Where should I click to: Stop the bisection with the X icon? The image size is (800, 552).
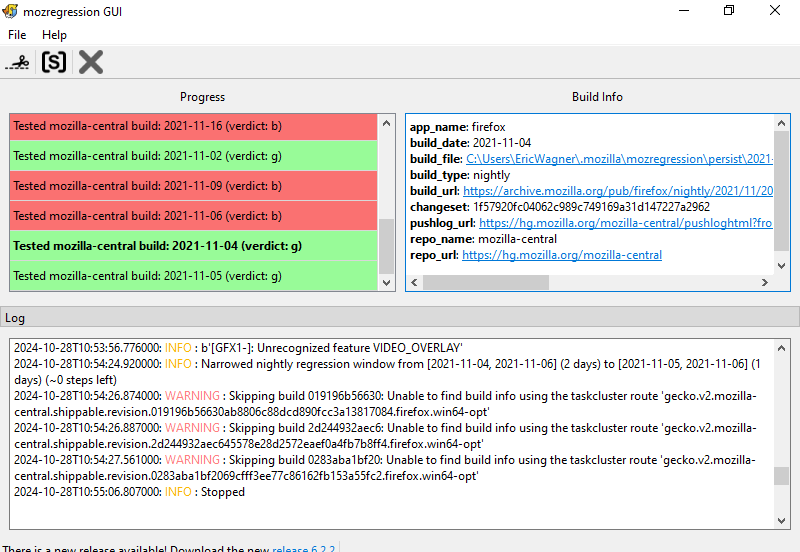91,62
